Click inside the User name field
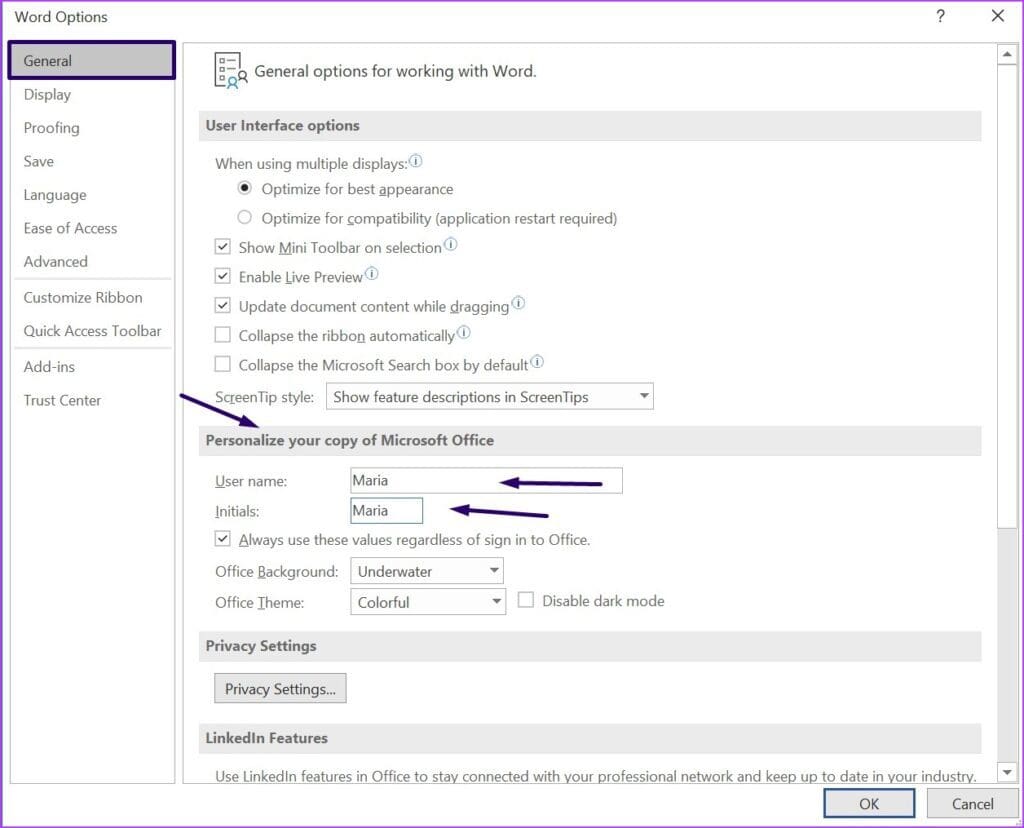This screenshot has height=828, width=1024. 487,481
